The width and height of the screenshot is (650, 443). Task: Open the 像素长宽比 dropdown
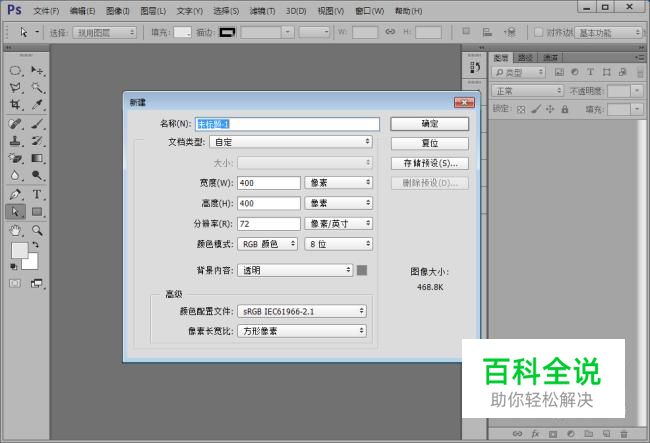point(302,331)
